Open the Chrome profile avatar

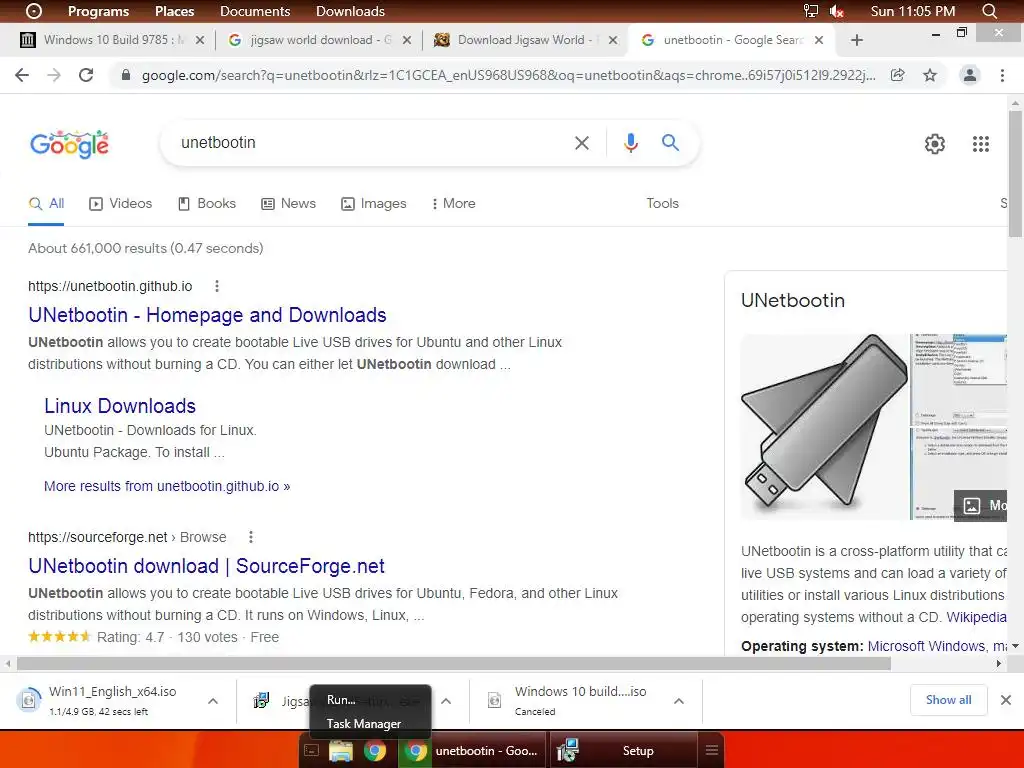(970, 75)
